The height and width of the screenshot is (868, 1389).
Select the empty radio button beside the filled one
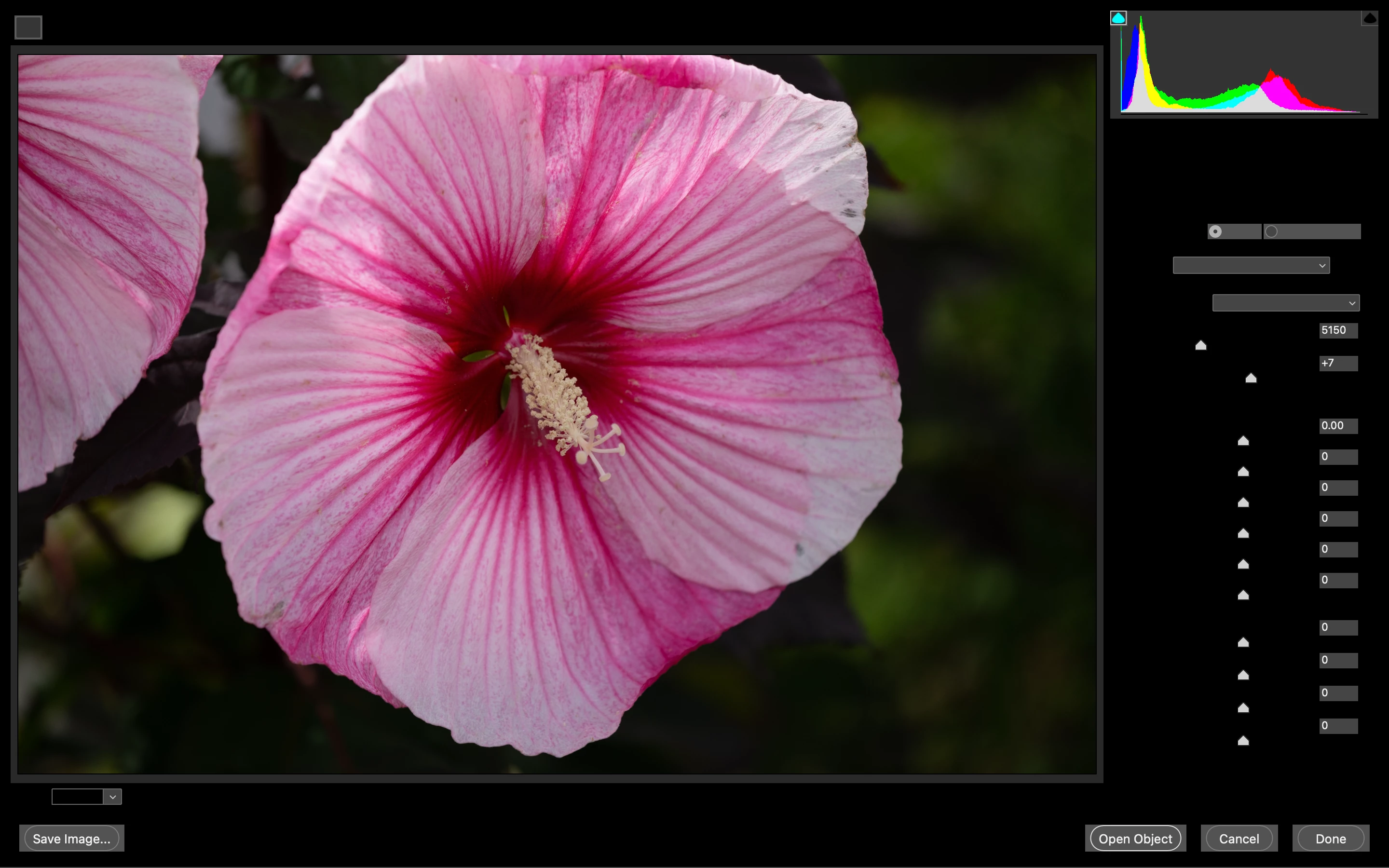tap(1271, 231)
